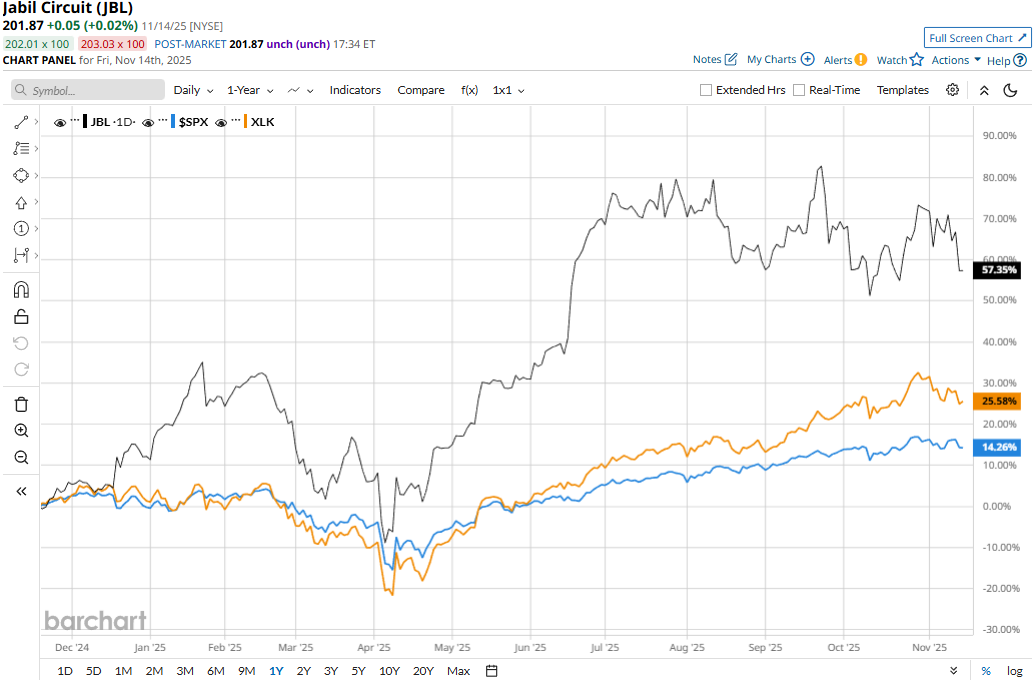1036x680 pixels.
Task: Click the blue $SPX series color swatch
Action: tap(173, 122)
